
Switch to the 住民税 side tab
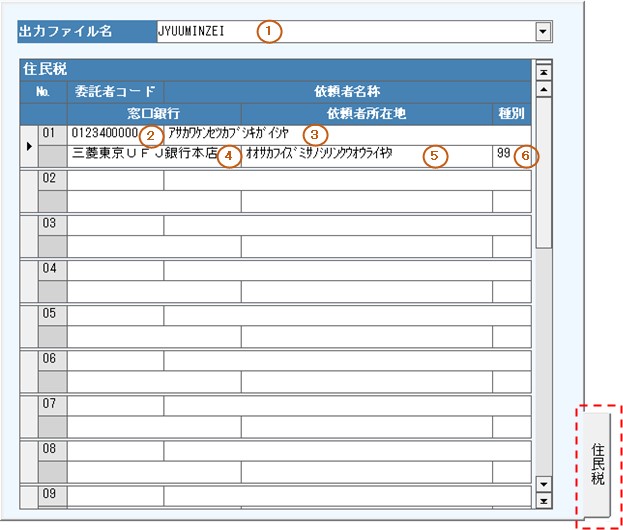(x=597, y=465)
